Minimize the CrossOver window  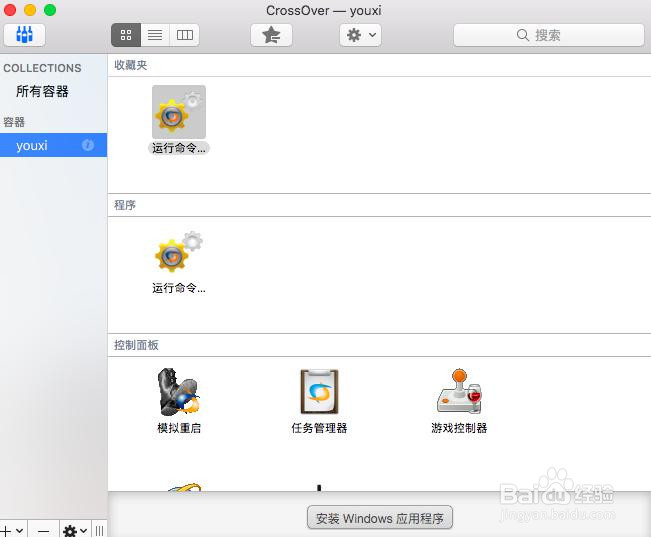pos(30,10)
